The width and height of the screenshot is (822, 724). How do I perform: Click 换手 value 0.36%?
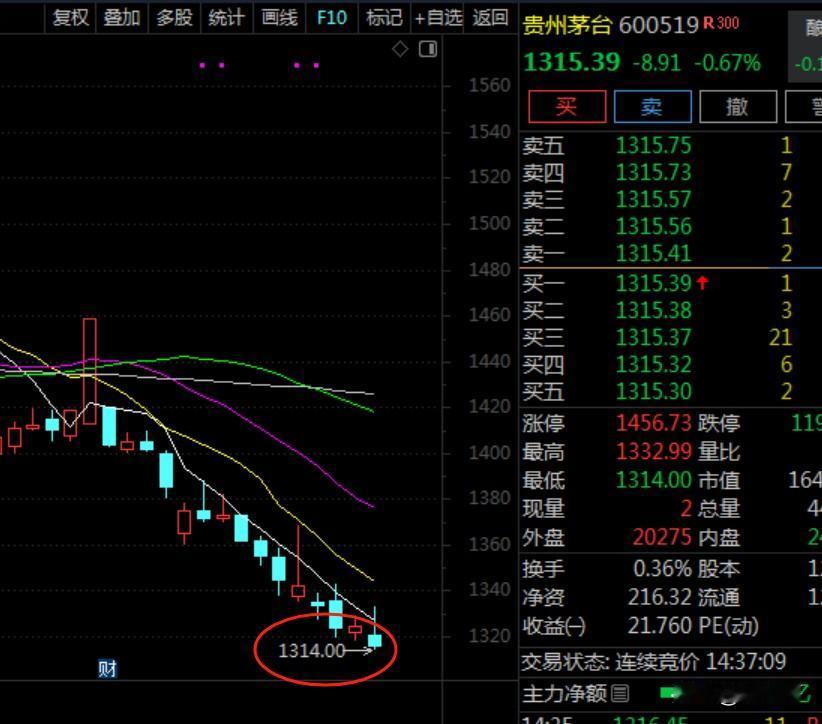[x=663, y=568]
